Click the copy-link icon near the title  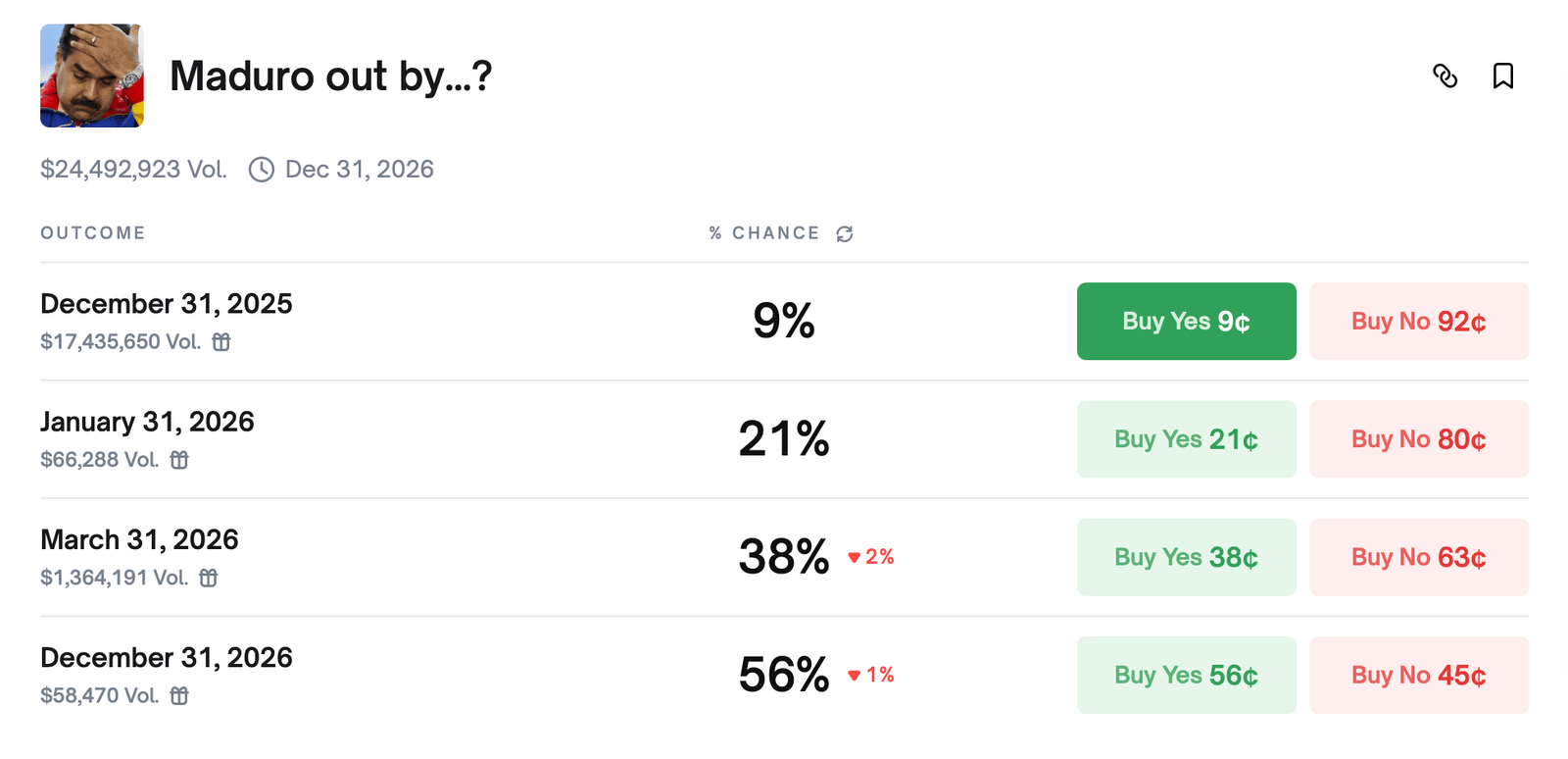point(1447,76)
